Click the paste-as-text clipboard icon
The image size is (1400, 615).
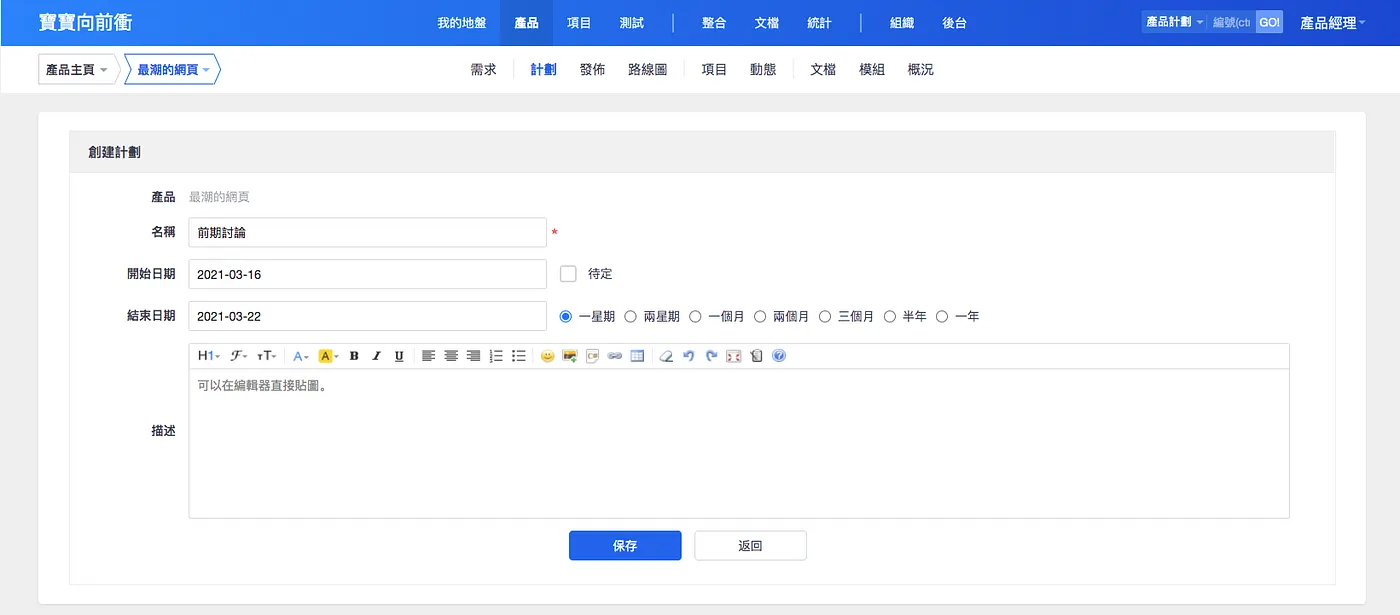click(756, 356)
